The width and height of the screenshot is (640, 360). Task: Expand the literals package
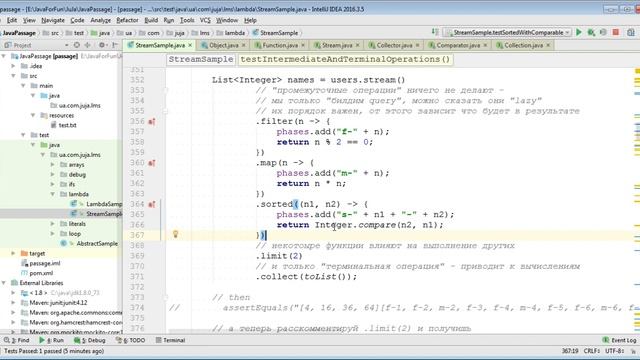[x=53, y=224]
